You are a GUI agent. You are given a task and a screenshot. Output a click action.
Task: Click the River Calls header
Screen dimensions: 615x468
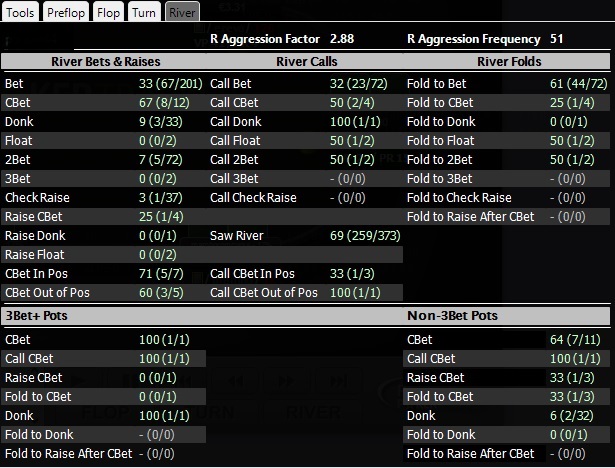tap(307, 62)
